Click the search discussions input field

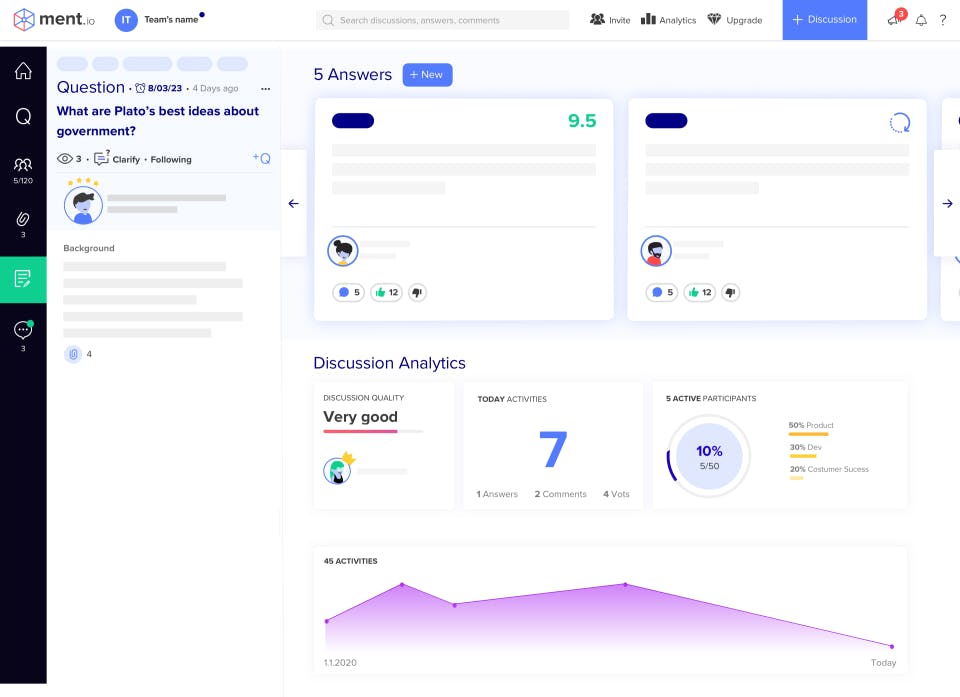[x=443, y=20]
